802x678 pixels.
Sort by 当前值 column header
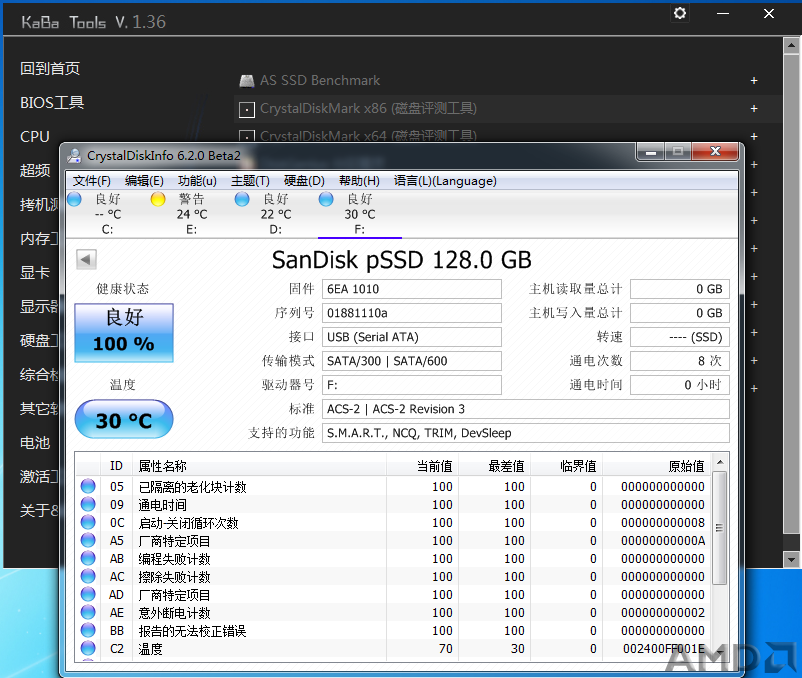[x=422, y=466]
